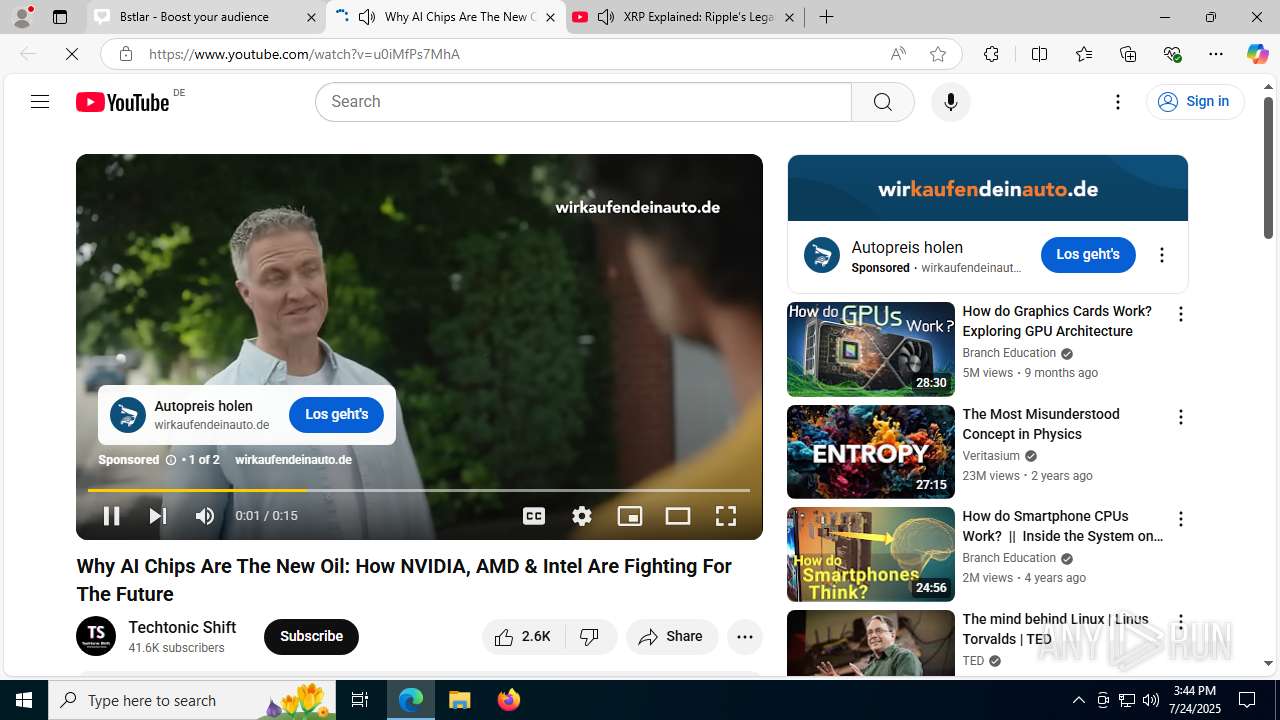Add this page to favorites
Viewport: 1280px width, 720px height.
(938, 54)
